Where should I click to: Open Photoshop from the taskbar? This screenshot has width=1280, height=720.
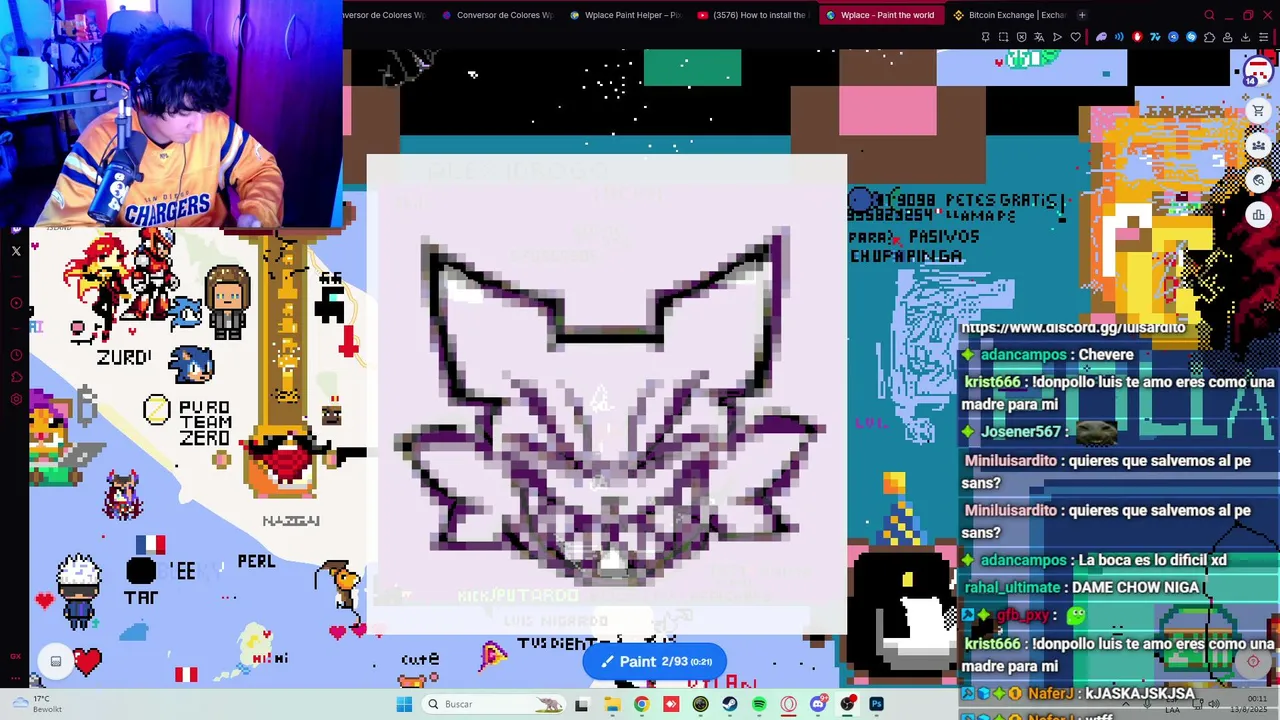877,704
